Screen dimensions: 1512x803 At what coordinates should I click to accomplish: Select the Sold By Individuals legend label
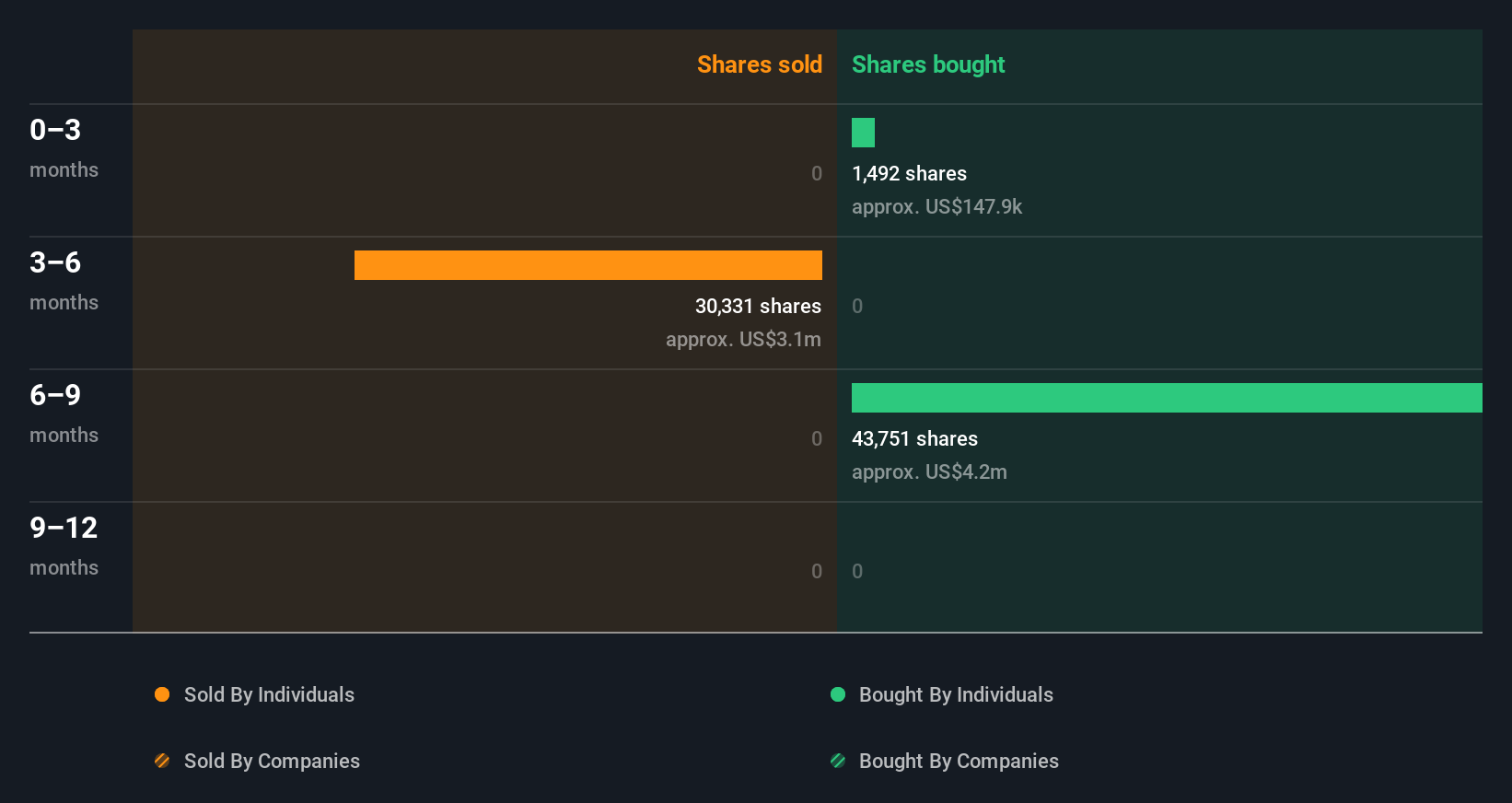(269, 694)
